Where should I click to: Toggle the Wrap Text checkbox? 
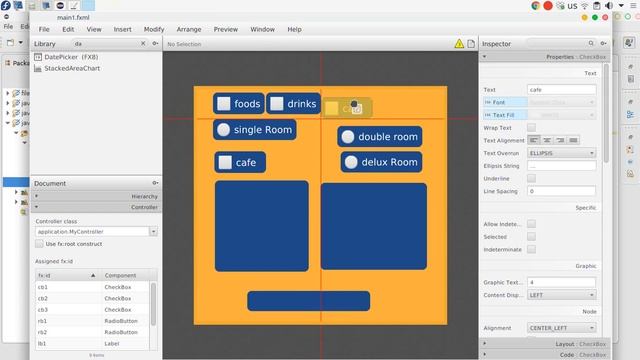tap(531, 127)
